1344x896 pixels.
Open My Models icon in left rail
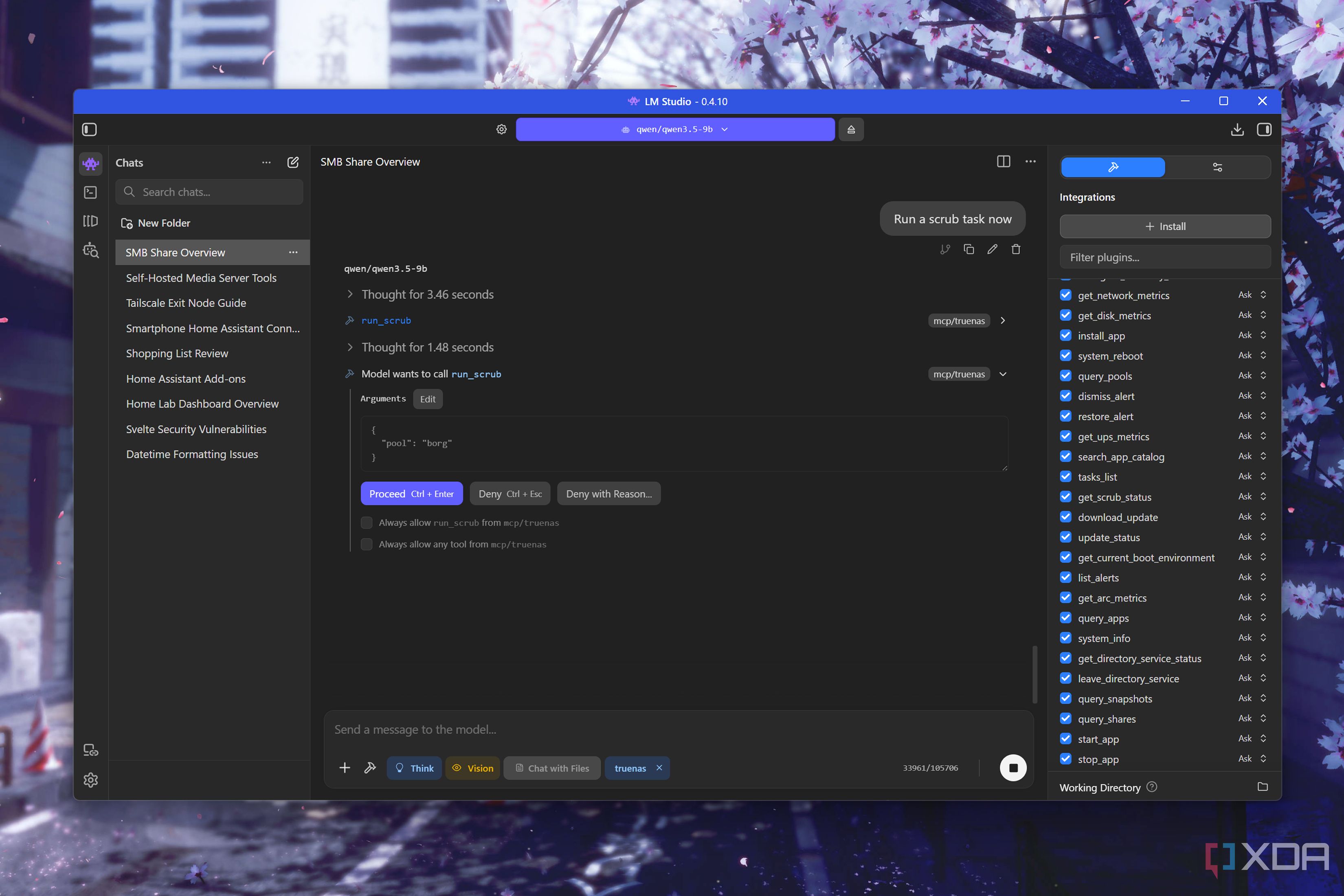point(91,221)
